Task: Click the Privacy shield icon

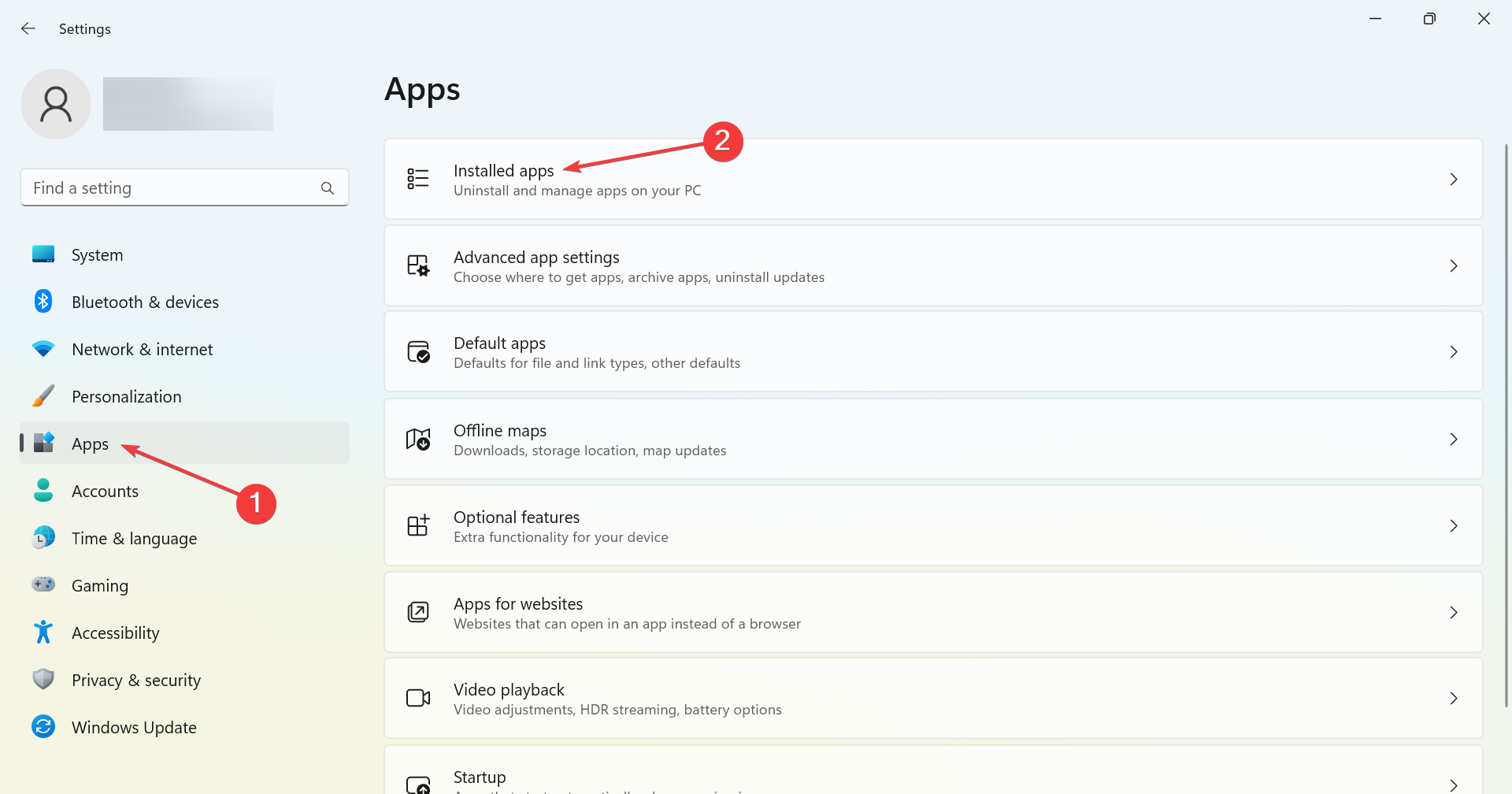Action: tap(43, 680)
